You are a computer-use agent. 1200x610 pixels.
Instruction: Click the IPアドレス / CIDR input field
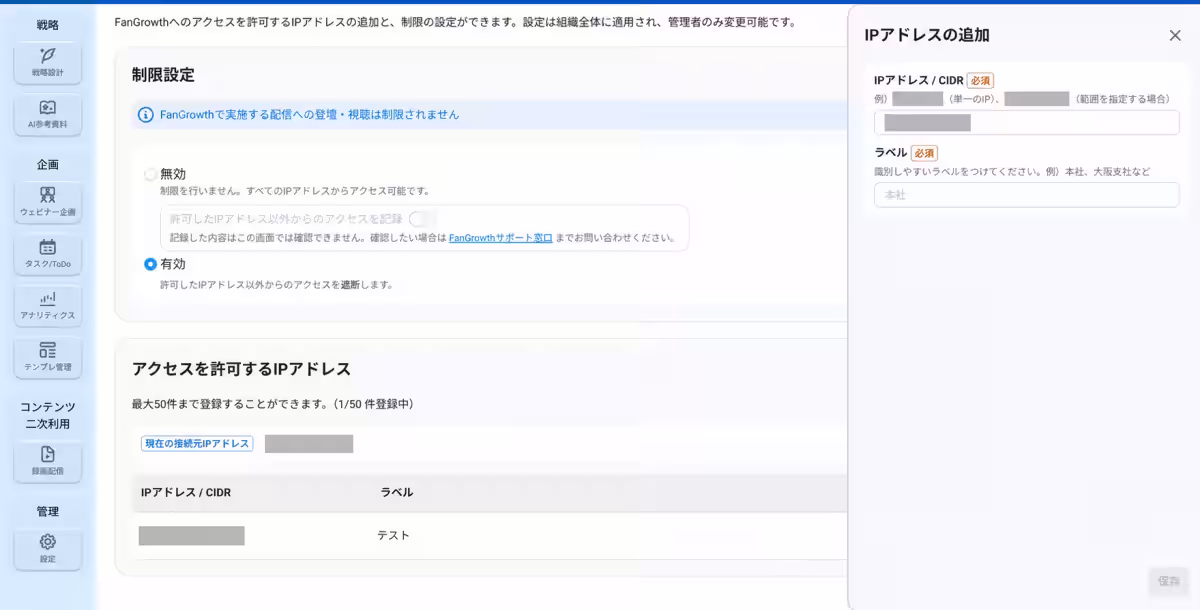[x=1027, y=123]
